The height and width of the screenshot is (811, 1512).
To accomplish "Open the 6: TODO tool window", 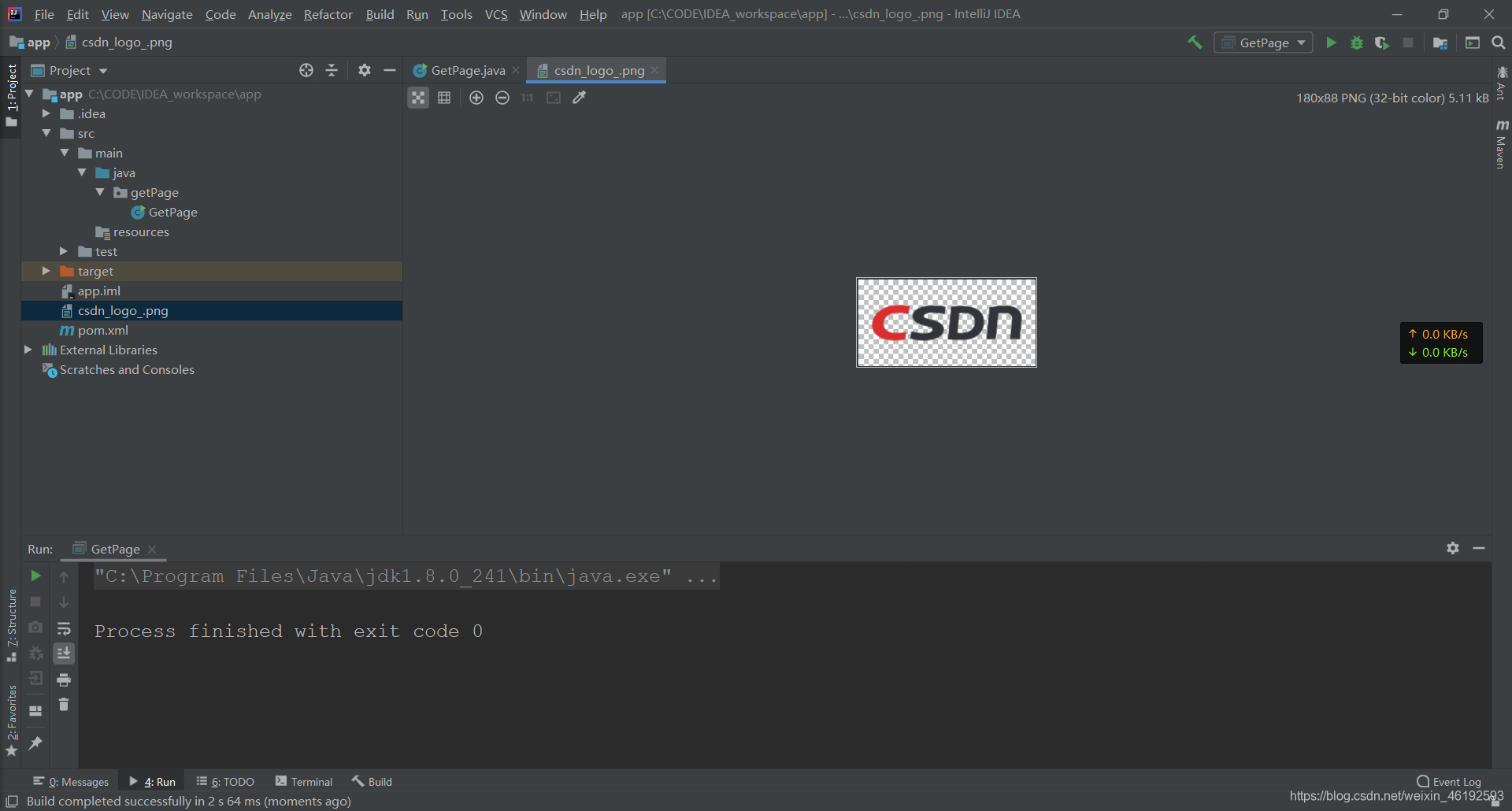I will coord(225,781).
